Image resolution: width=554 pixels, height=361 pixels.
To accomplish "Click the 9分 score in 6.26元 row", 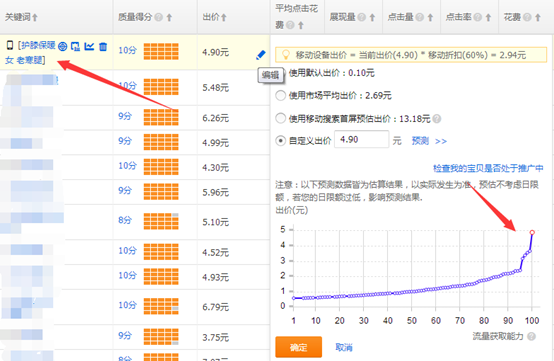I will click(125, 116).
